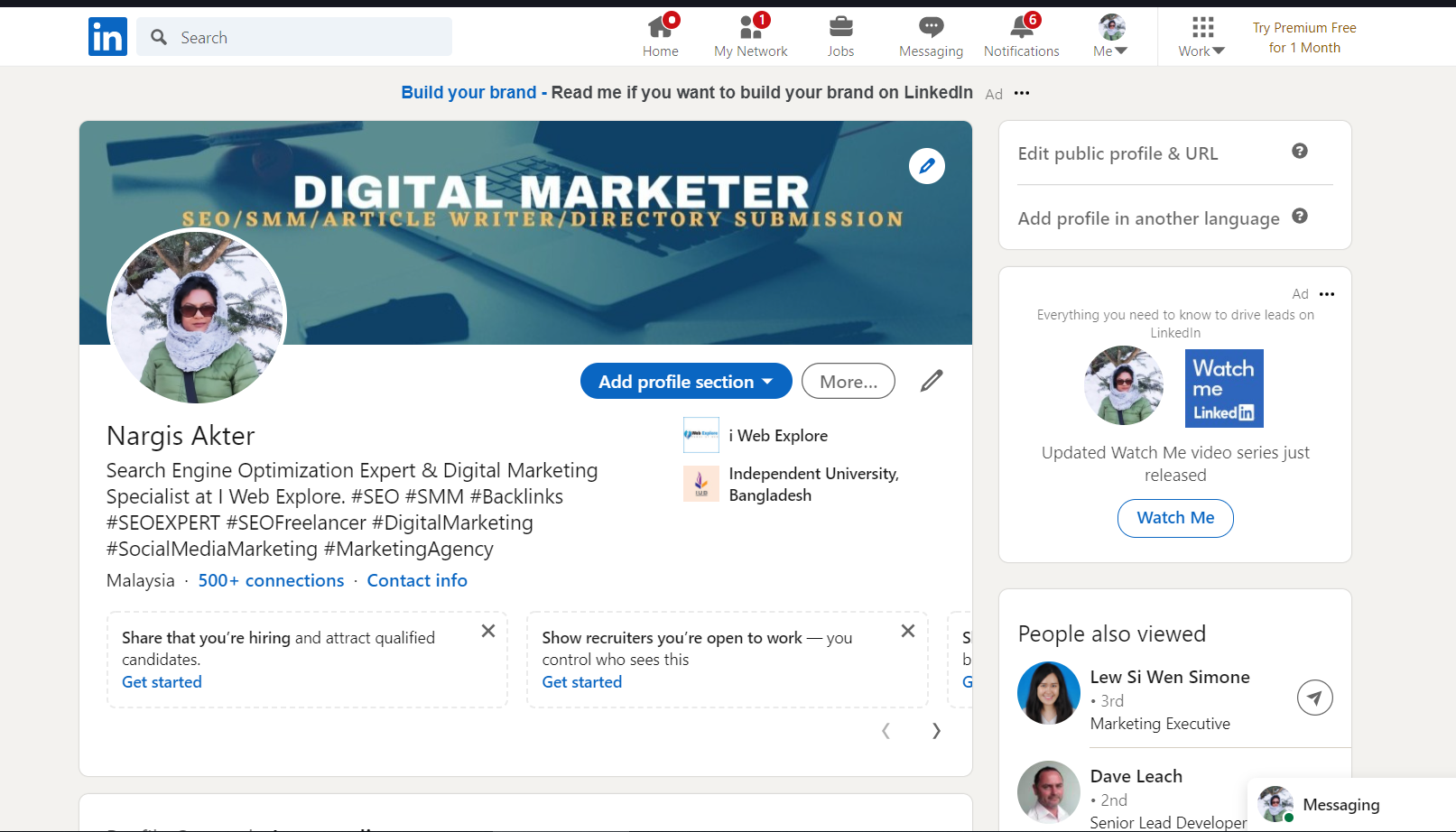The width and height of the screenshot is (1456, 832).
Task: Click the LinkedIn logo icon
Action: pos(107,37)
